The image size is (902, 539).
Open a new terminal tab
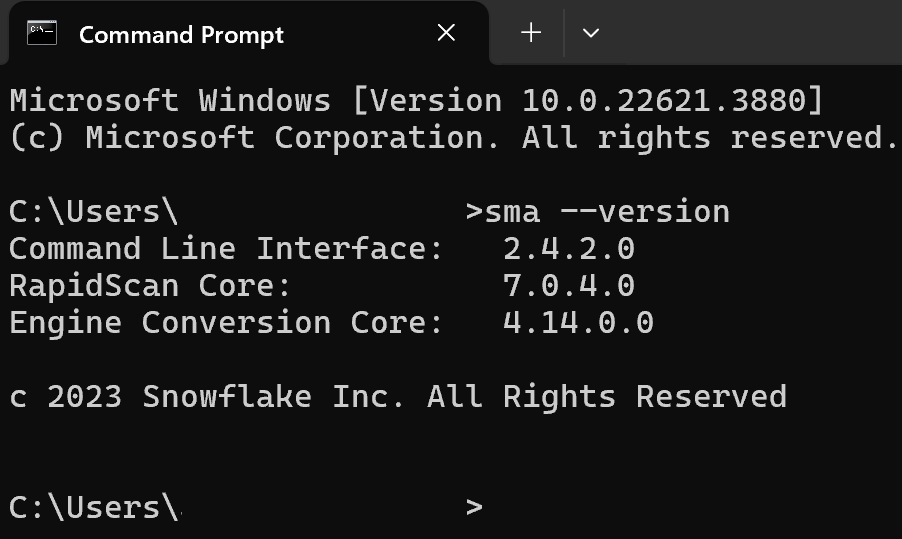point(531,33)
